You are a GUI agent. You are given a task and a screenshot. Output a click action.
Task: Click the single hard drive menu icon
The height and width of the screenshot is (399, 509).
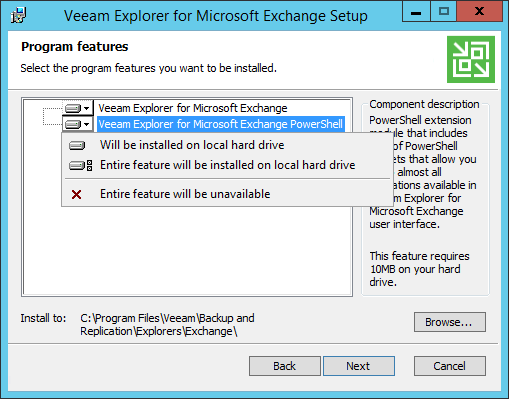pyautogui.click(x=77, y=145)
